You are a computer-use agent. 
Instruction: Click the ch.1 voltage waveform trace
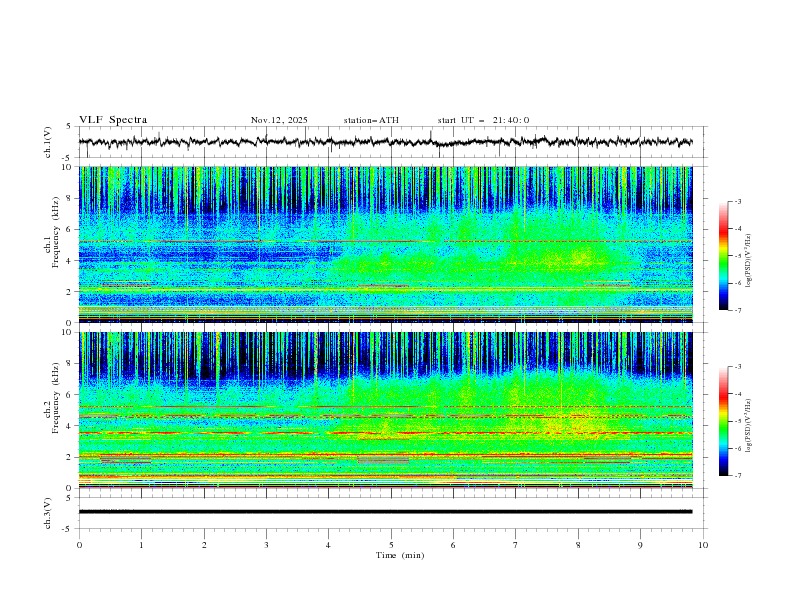(x=385, y=142)
